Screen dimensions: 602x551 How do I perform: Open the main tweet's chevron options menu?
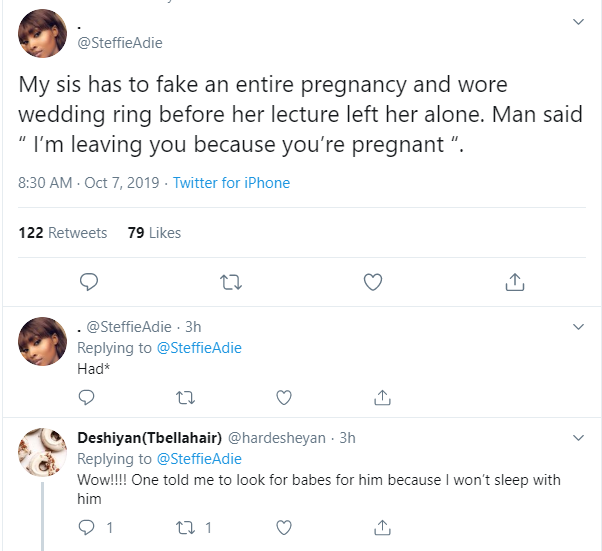pos(578,22)
